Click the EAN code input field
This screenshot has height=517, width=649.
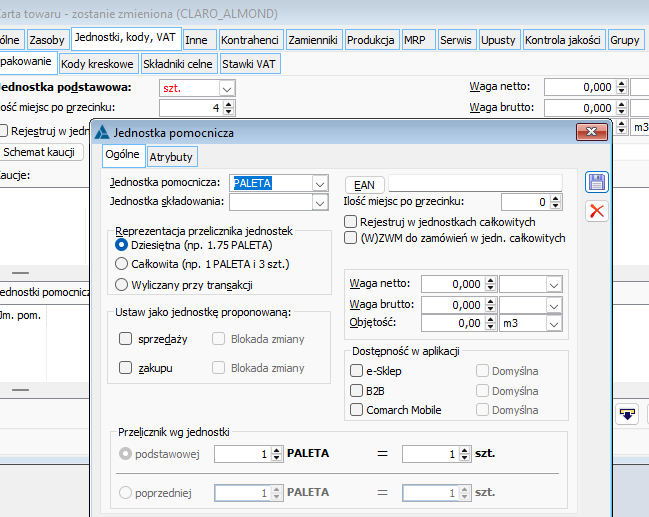click(x=475, y=183)
